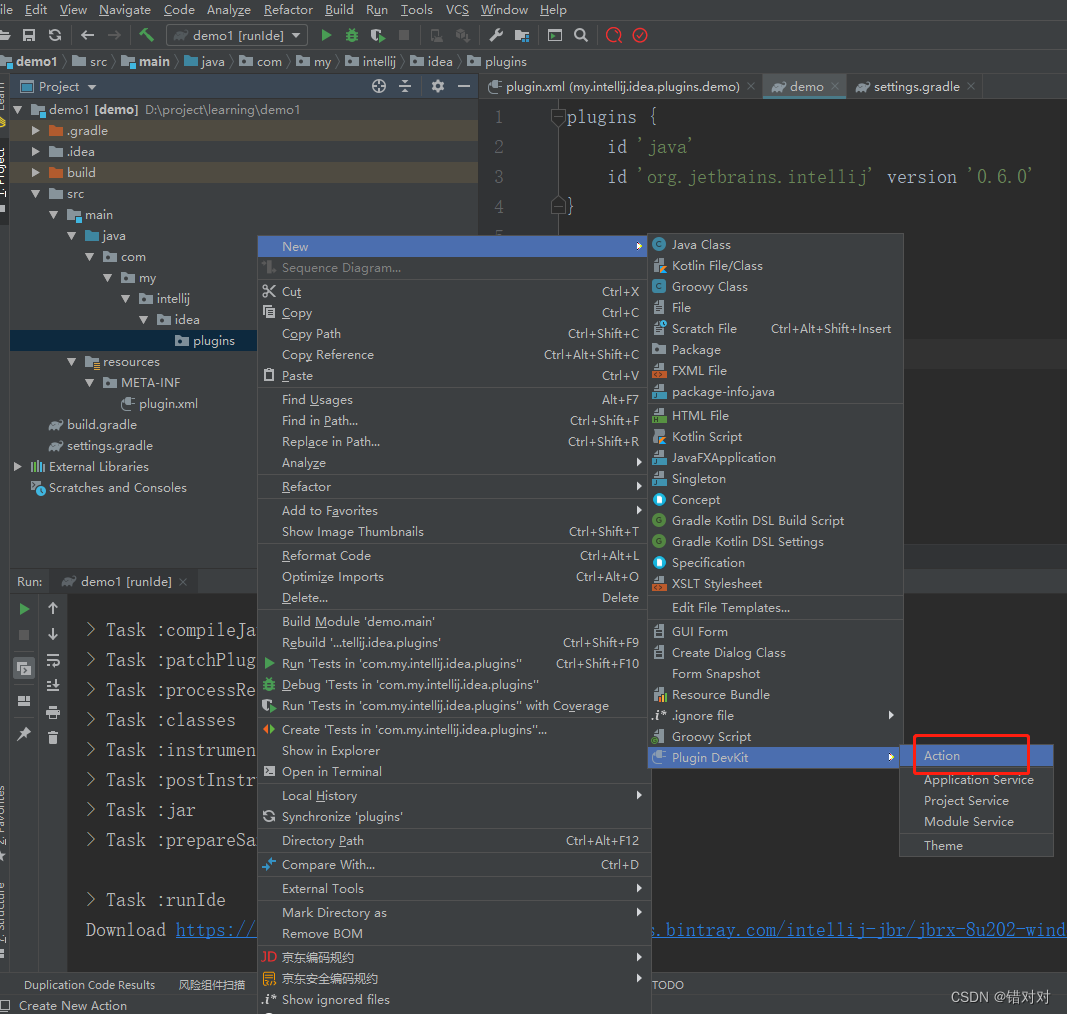
Task: Click the Up stack trace arrow in Run panel
Action: [53, 608]
